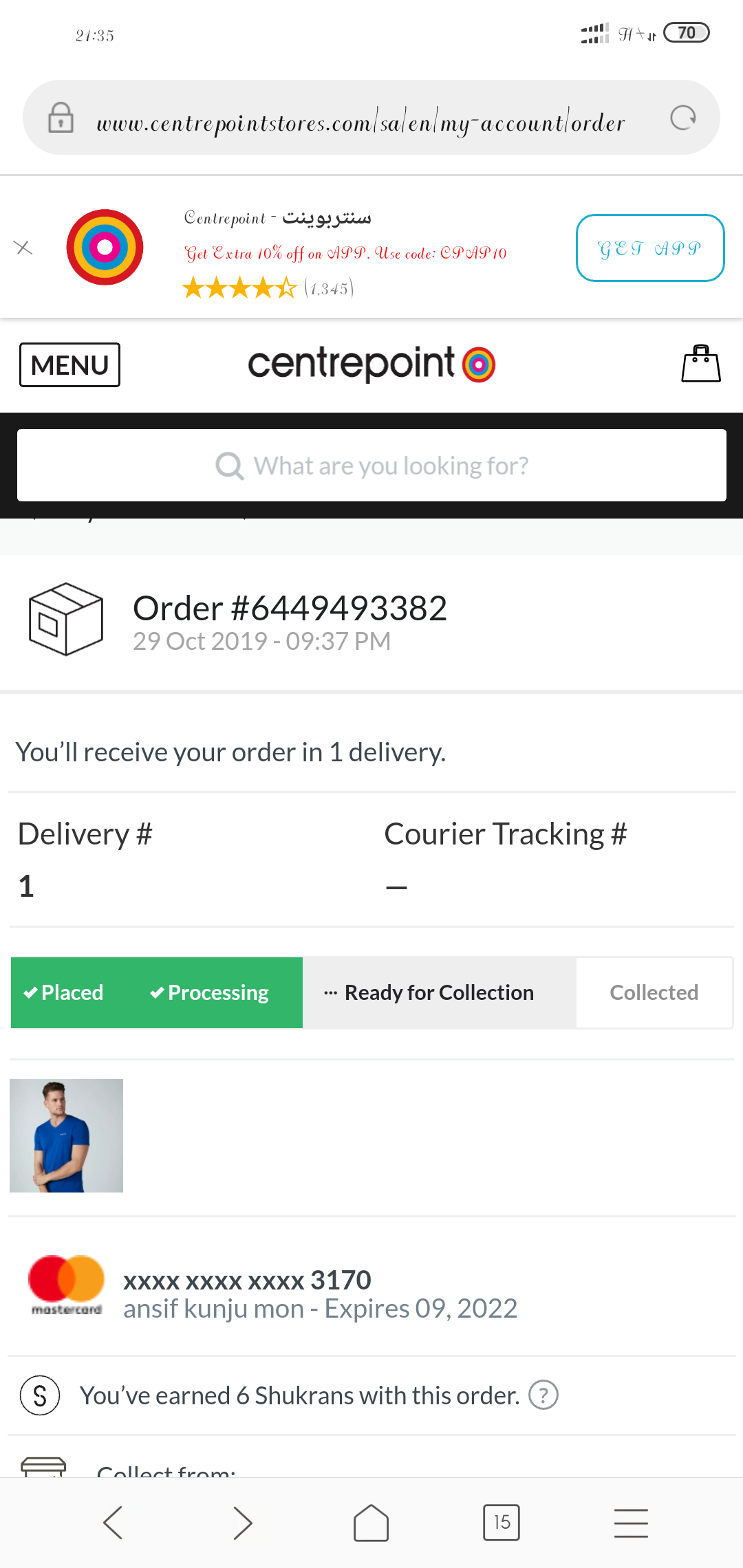Select the Ready for Collection status step
The height and width of the screenshot is (1568, 743).
point(439,992)
